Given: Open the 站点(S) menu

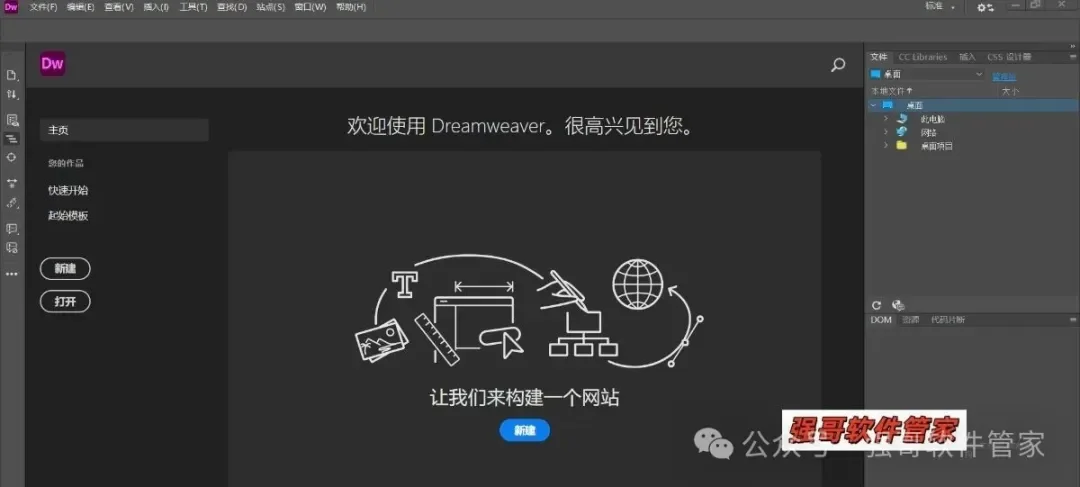Looking at the screenshot, I should click(x=271, y=7).
